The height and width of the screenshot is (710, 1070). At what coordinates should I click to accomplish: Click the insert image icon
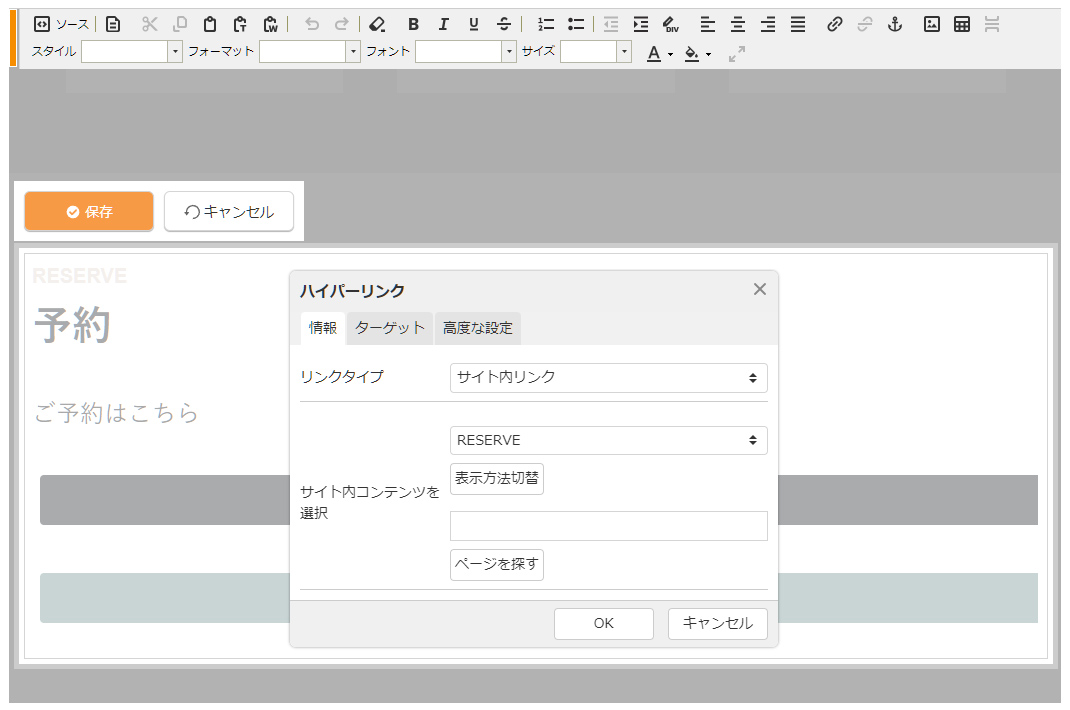pyautogui.click(x=932, y=24)
